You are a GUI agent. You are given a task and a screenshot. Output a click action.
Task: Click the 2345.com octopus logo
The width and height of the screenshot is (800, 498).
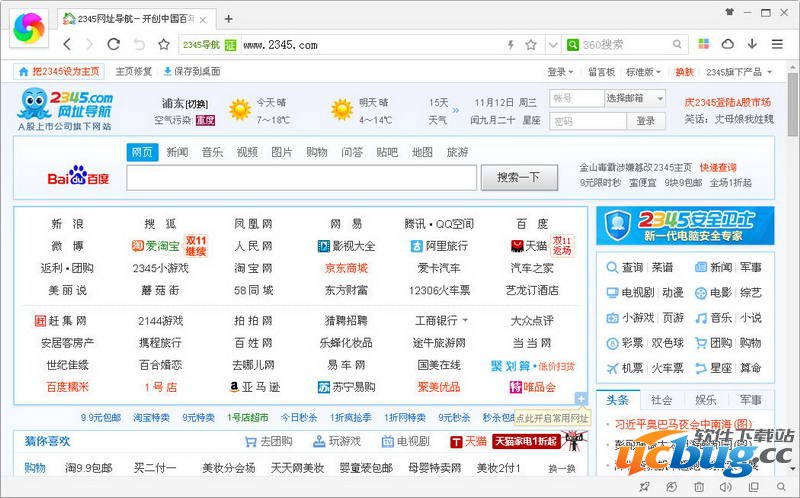click(x=65, y=109)
